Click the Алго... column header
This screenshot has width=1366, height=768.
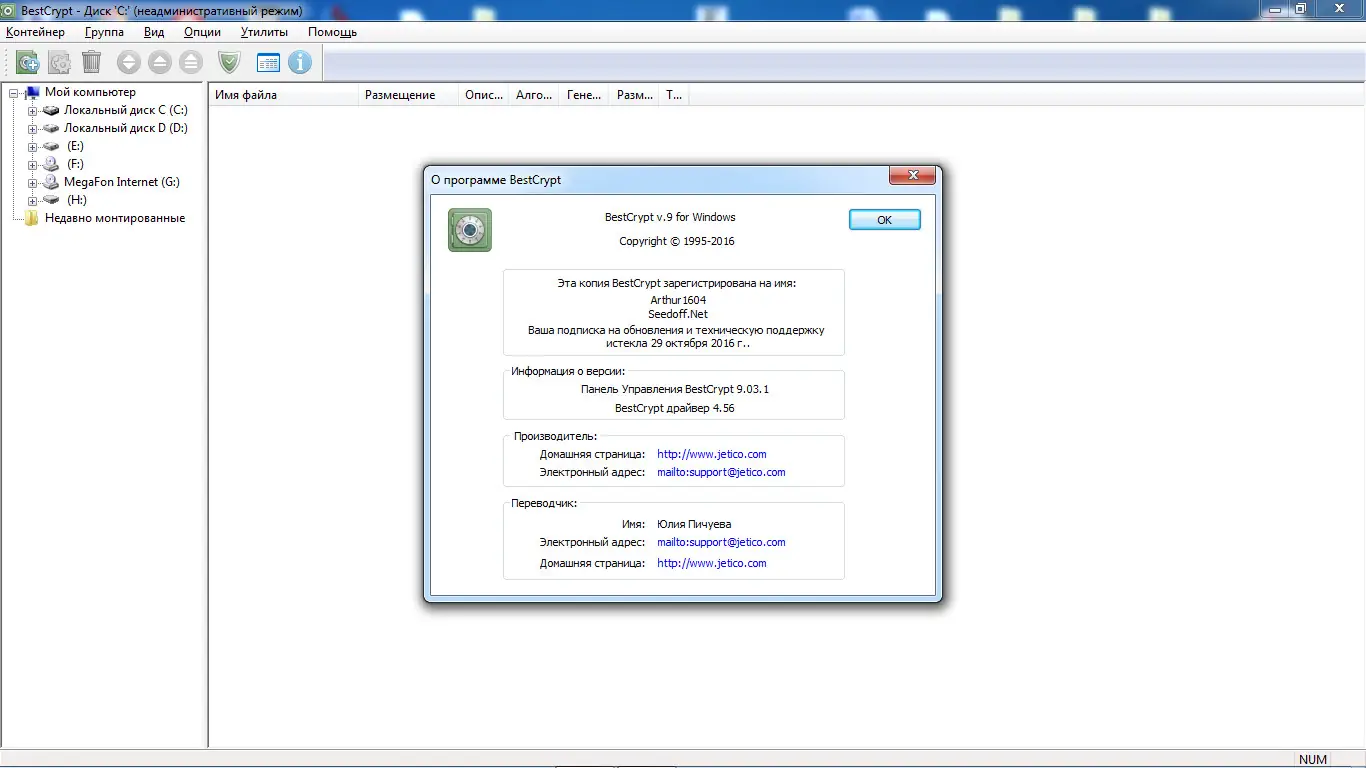click(534, 95)
